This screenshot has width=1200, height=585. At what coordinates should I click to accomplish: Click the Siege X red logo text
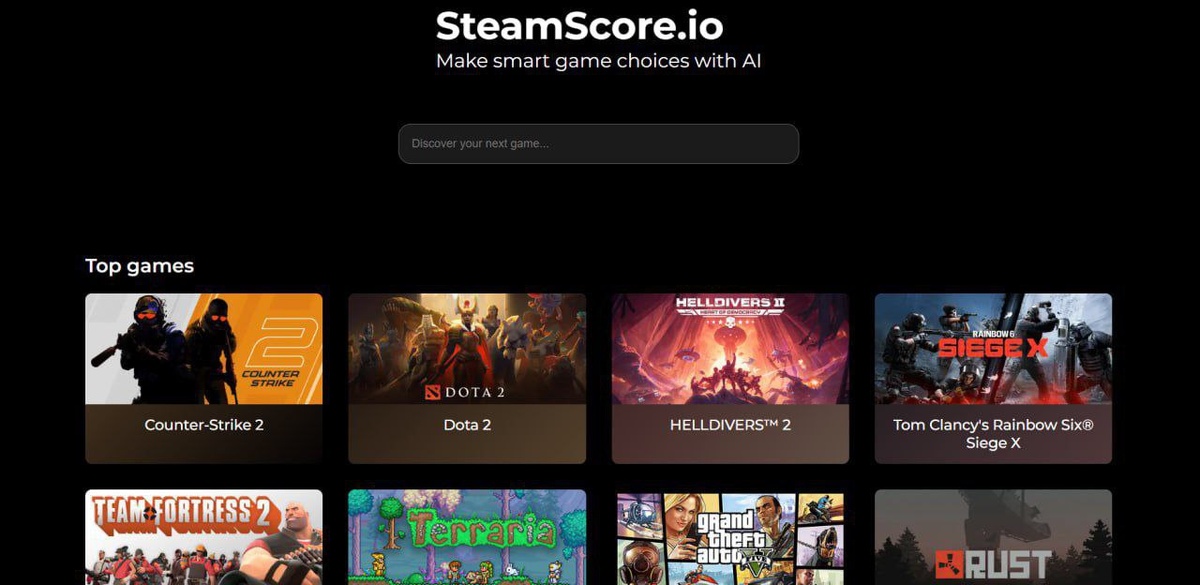point(993,347)
